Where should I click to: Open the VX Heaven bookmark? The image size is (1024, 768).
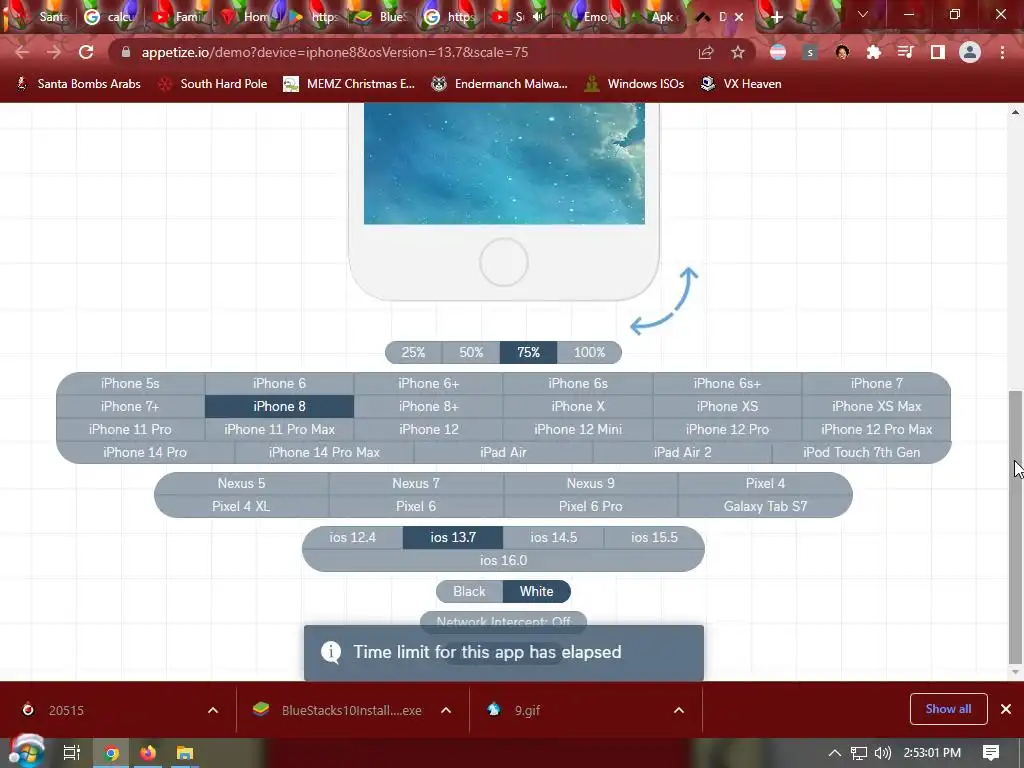click(x=741, y=84)
